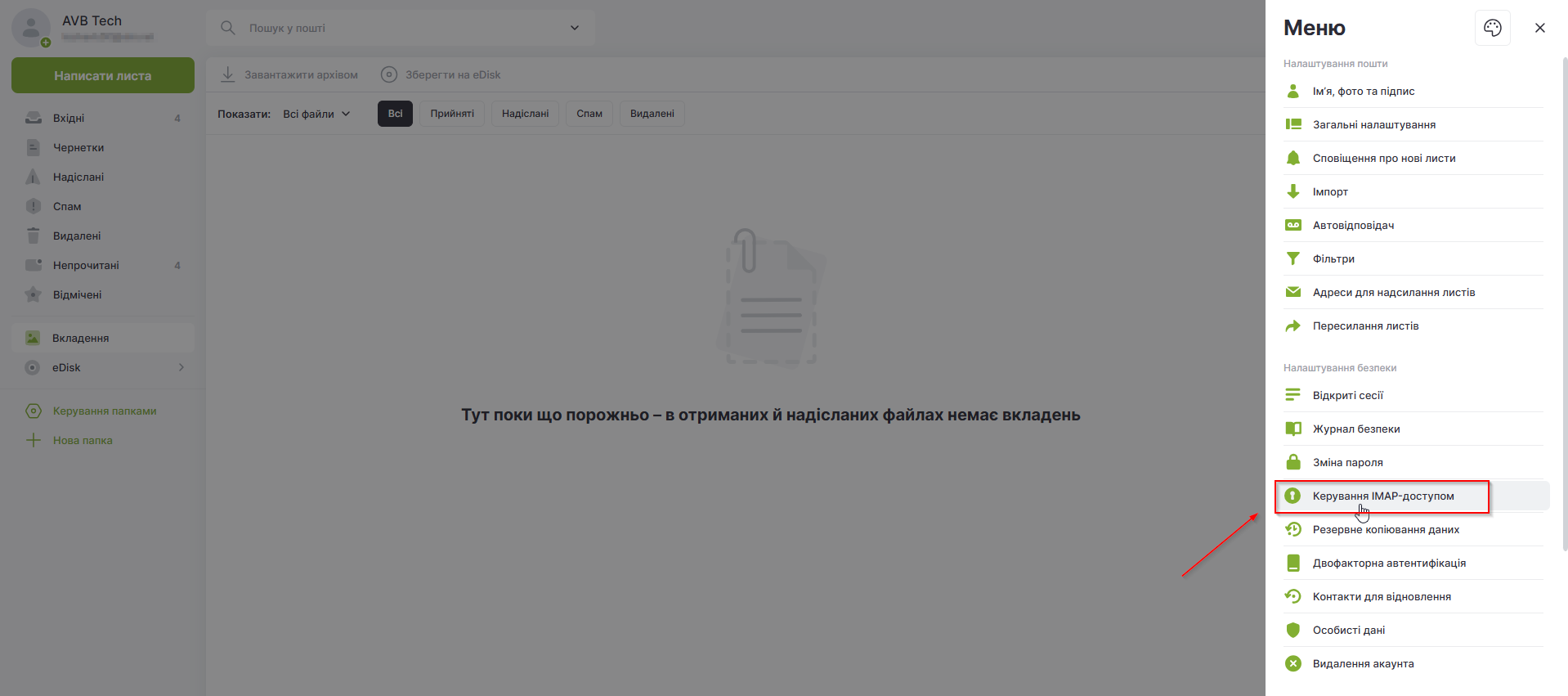Click the Автовідповідач voicemail icon

point(1292,225)
